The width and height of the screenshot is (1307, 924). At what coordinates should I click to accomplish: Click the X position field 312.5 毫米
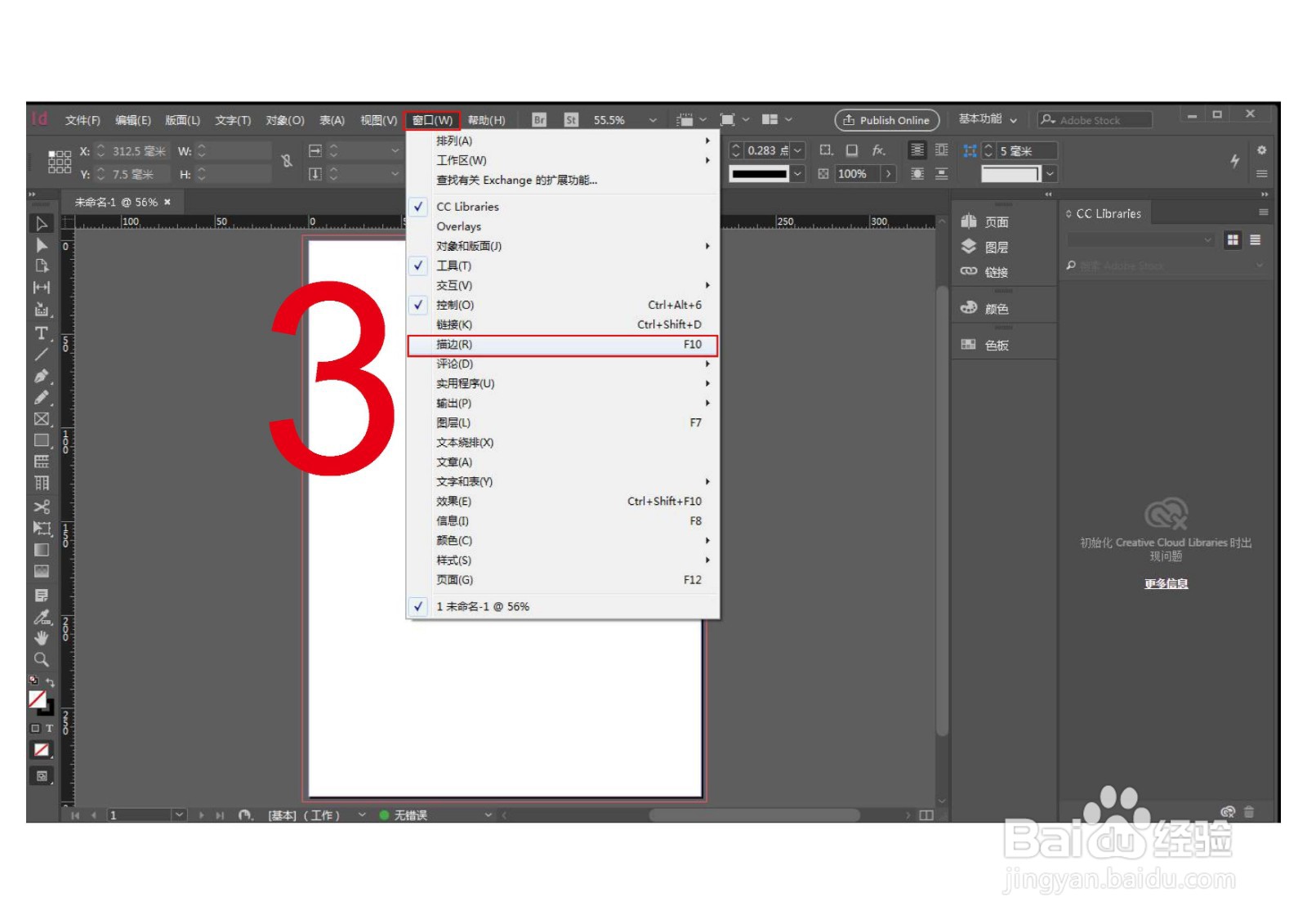point(138,151)
